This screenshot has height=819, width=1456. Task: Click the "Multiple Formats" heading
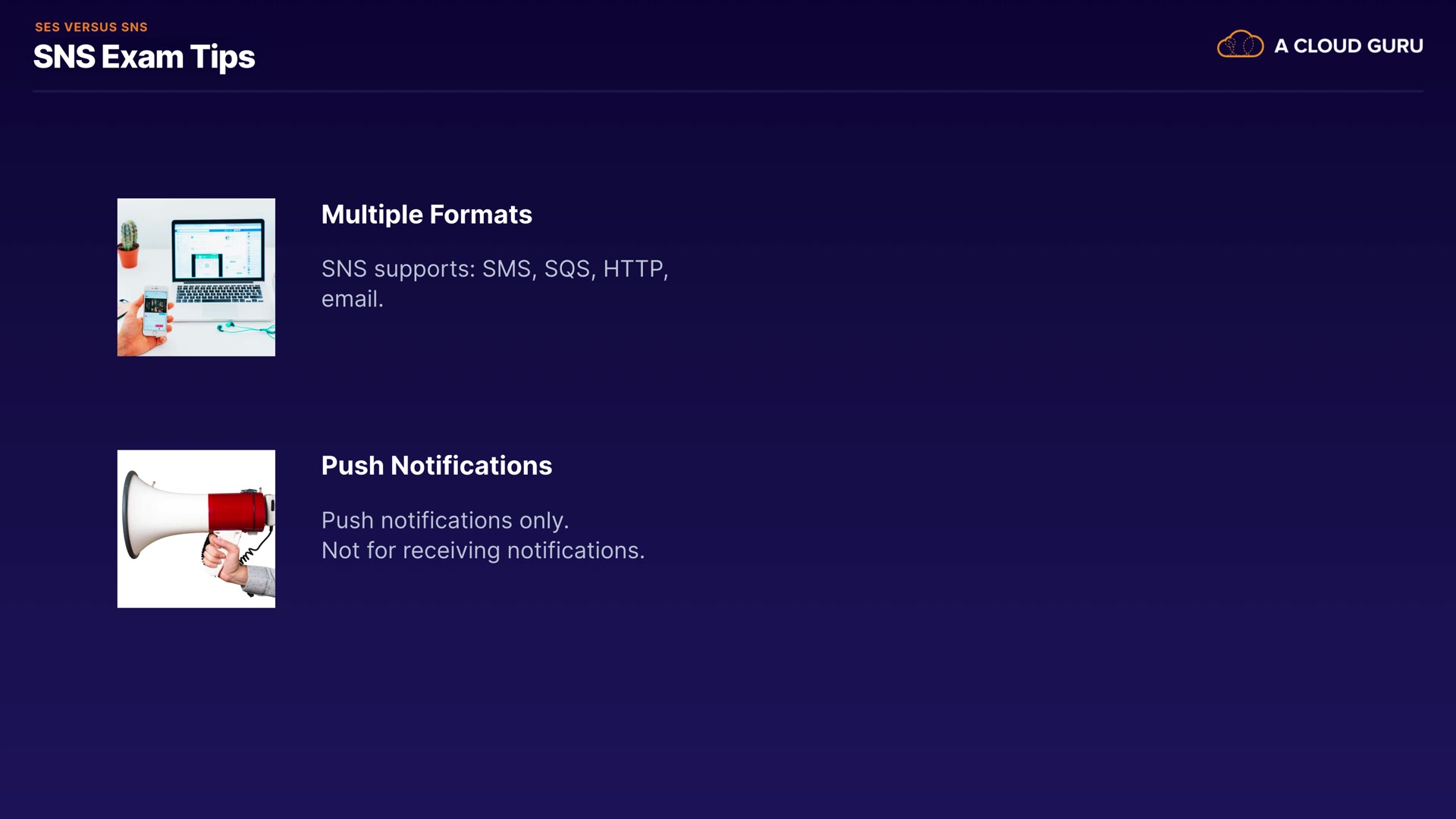[426, 215]
